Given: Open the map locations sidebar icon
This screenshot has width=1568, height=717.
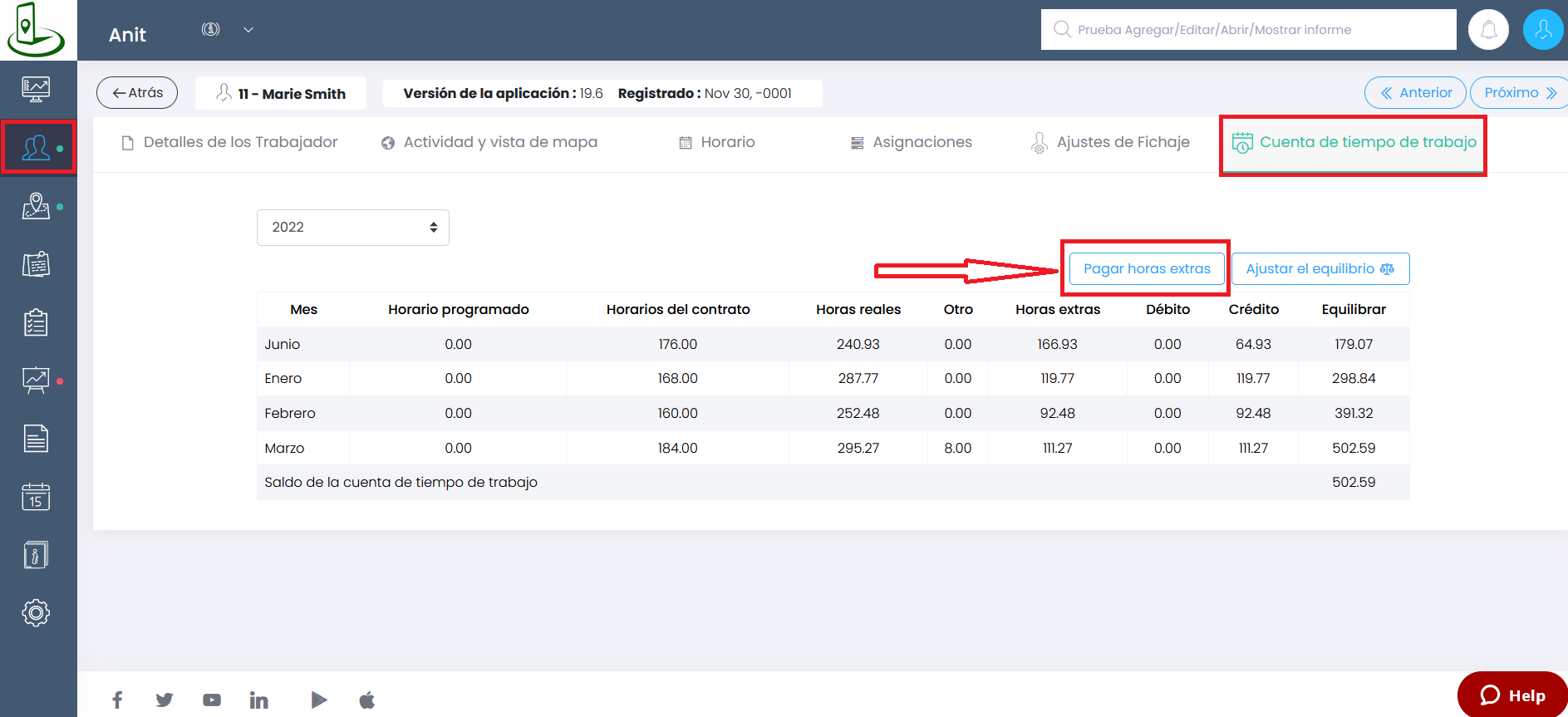Looking at the screenshot, I should coord(36,206).
